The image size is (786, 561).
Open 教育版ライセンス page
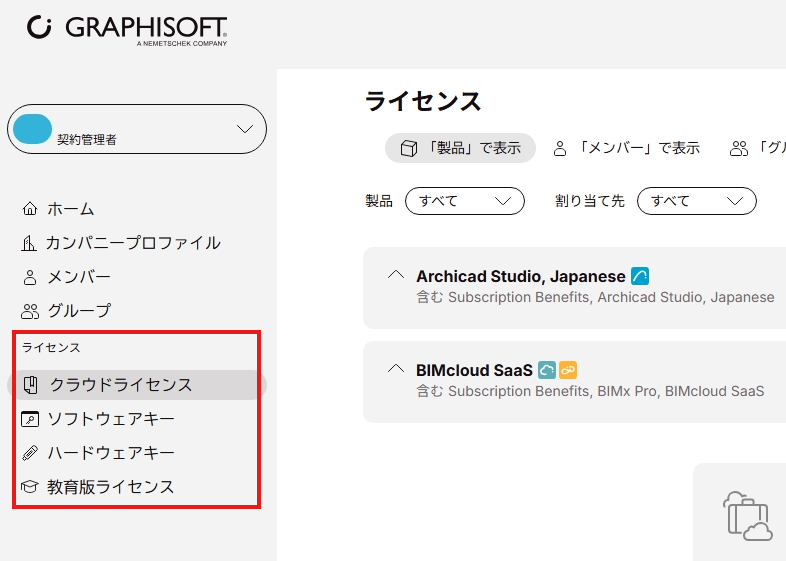[111, 487]
